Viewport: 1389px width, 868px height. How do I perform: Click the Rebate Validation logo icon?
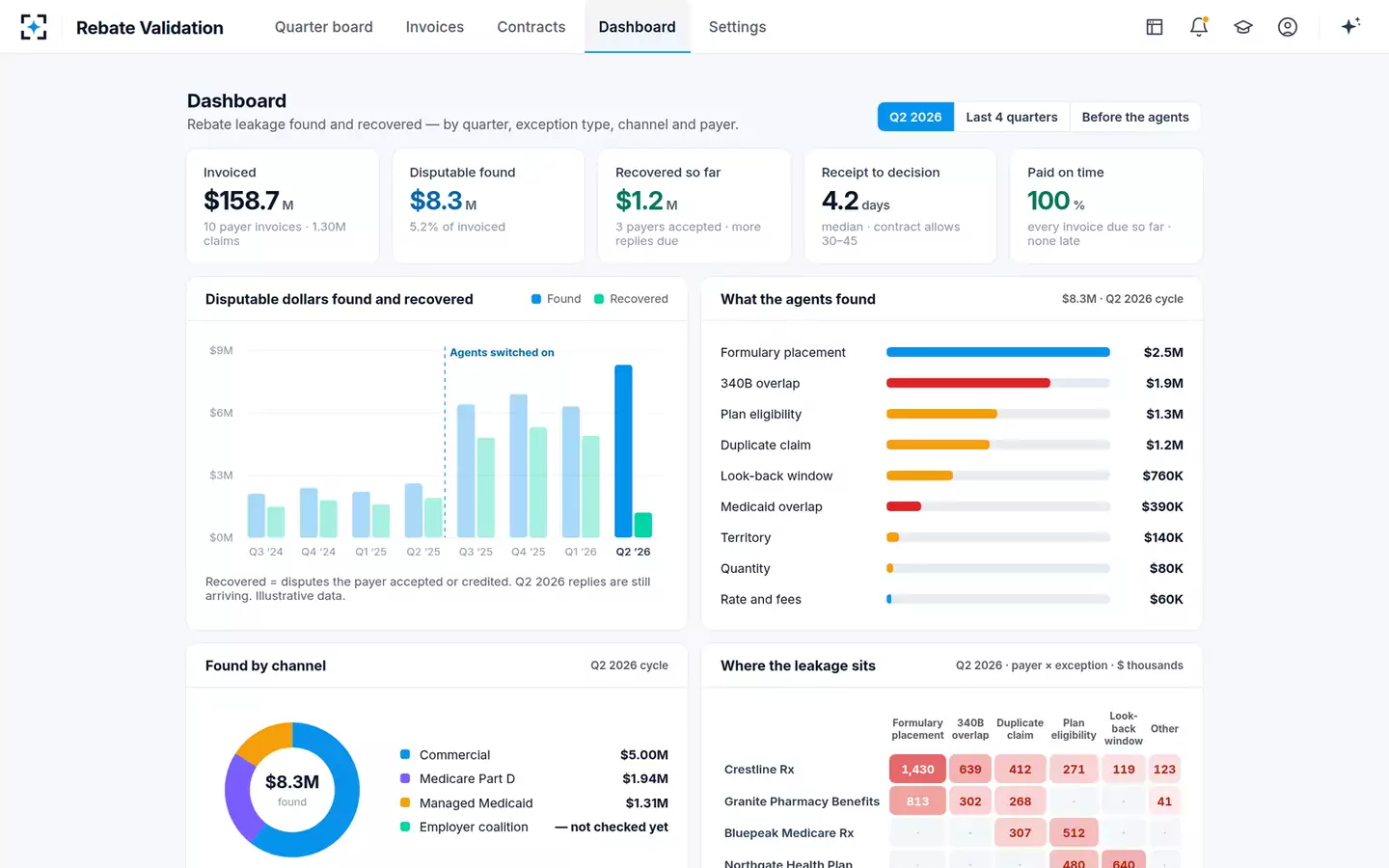tap(34, 27)
